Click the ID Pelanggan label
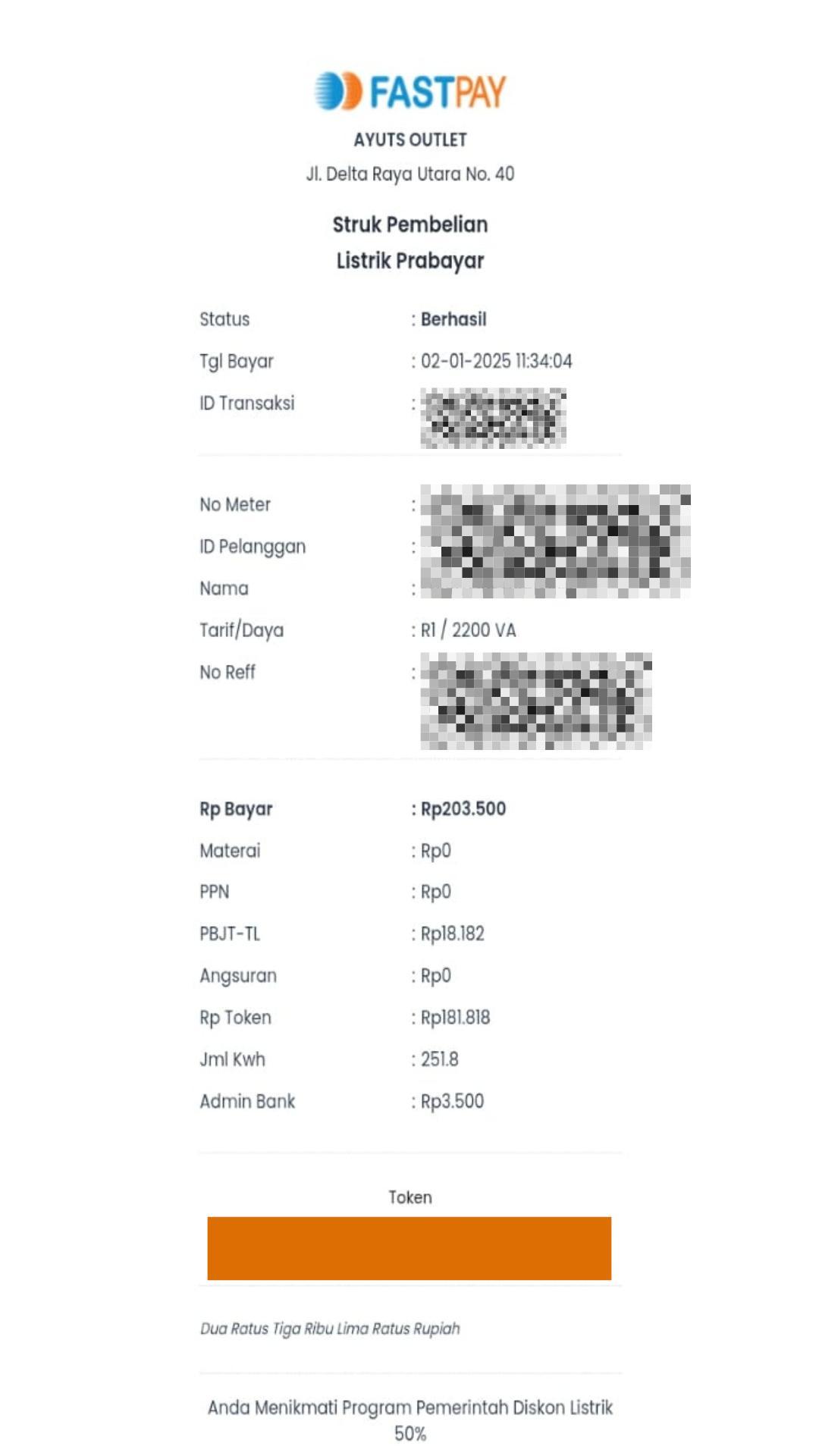The image size is (819, 1456). click(253, 547)
